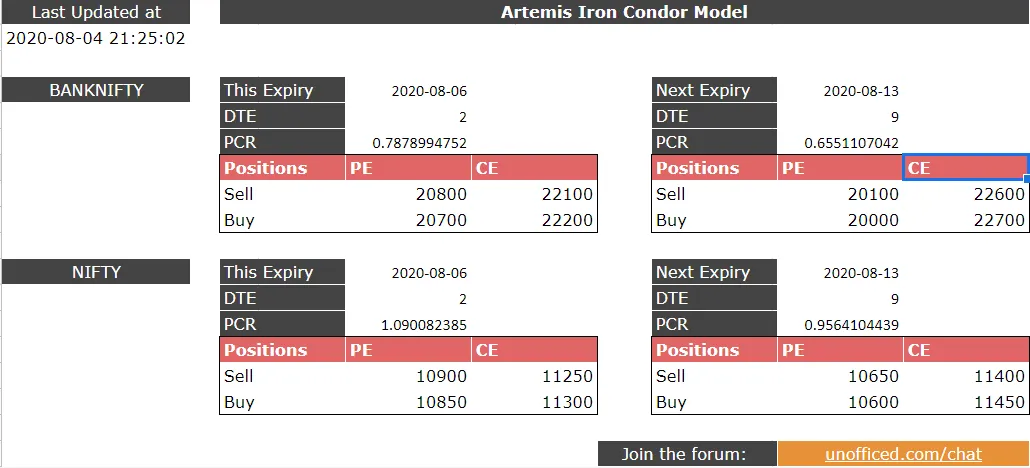Select the NIFTY buy CE strike 11300
The height and width of the screenshot is (468, 1030).
coord(566,402)
